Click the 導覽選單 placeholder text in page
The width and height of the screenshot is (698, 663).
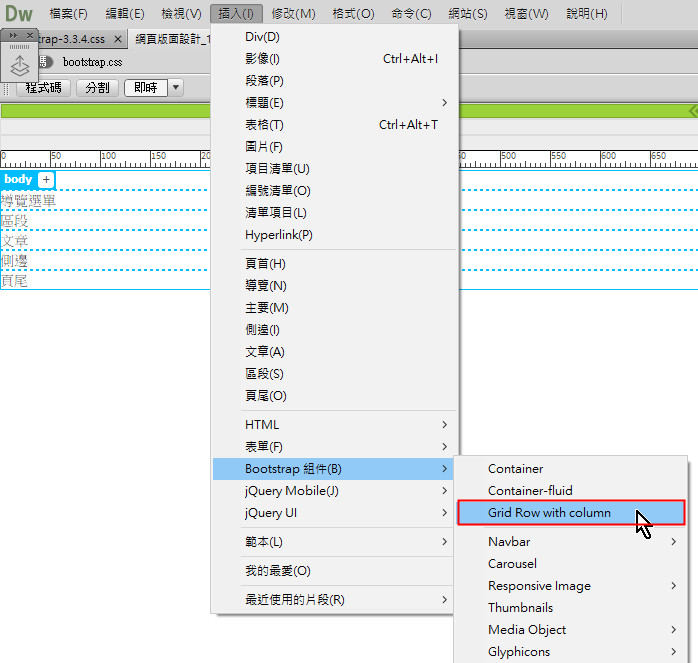[28, 201]
